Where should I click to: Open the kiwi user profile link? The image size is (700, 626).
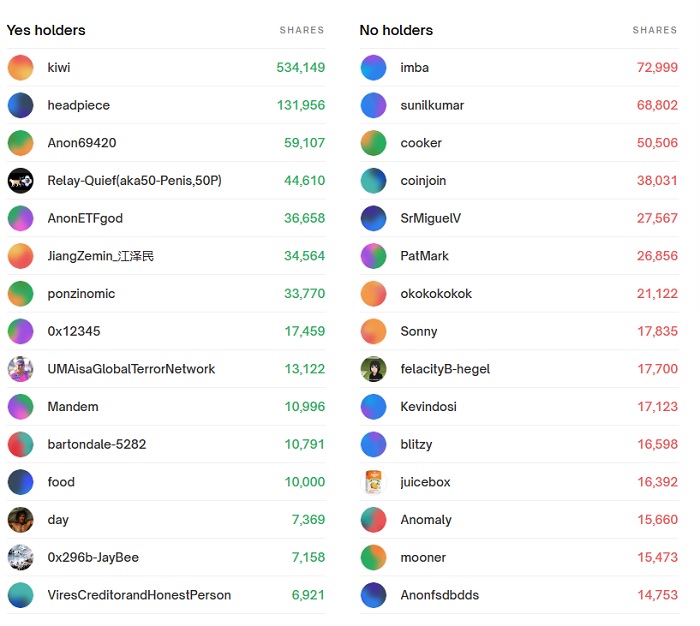pyautogui.click(x=59, y=67)
